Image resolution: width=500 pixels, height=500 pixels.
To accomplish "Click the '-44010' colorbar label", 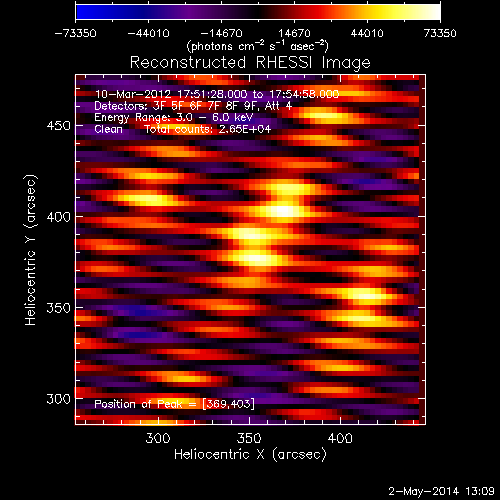I will [x=149, y=33].
